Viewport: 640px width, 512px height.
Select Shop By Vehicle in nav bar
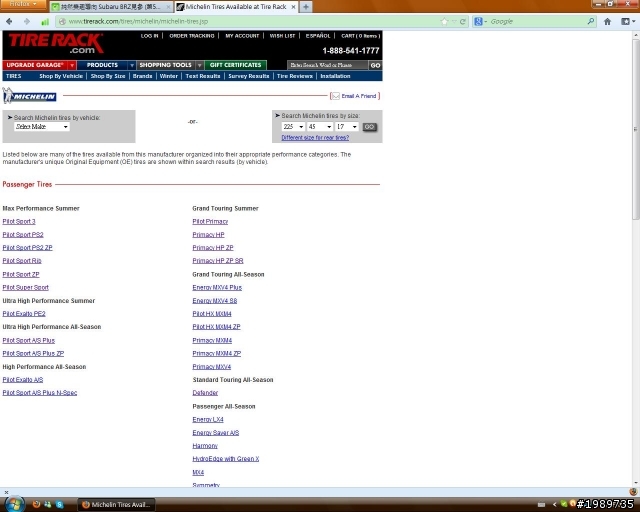[61, 76]
